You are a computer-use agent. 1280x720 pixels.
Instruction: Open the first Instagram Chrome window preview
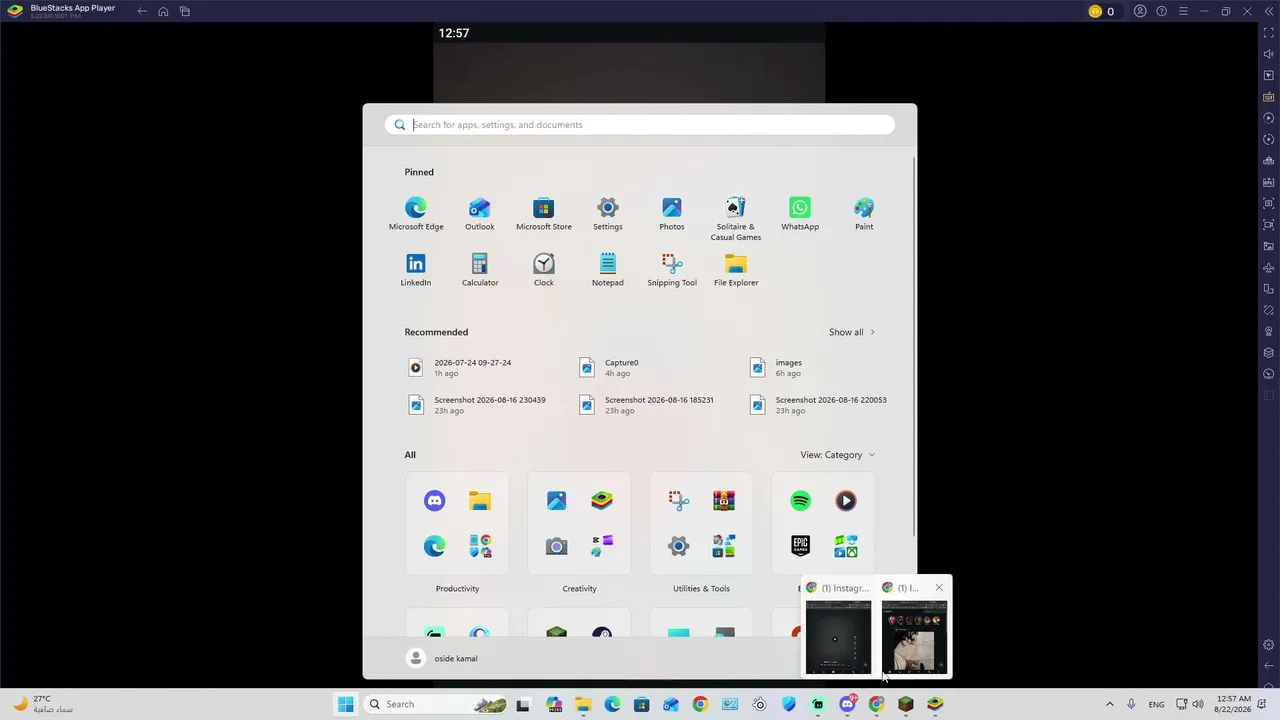[839, 636]
